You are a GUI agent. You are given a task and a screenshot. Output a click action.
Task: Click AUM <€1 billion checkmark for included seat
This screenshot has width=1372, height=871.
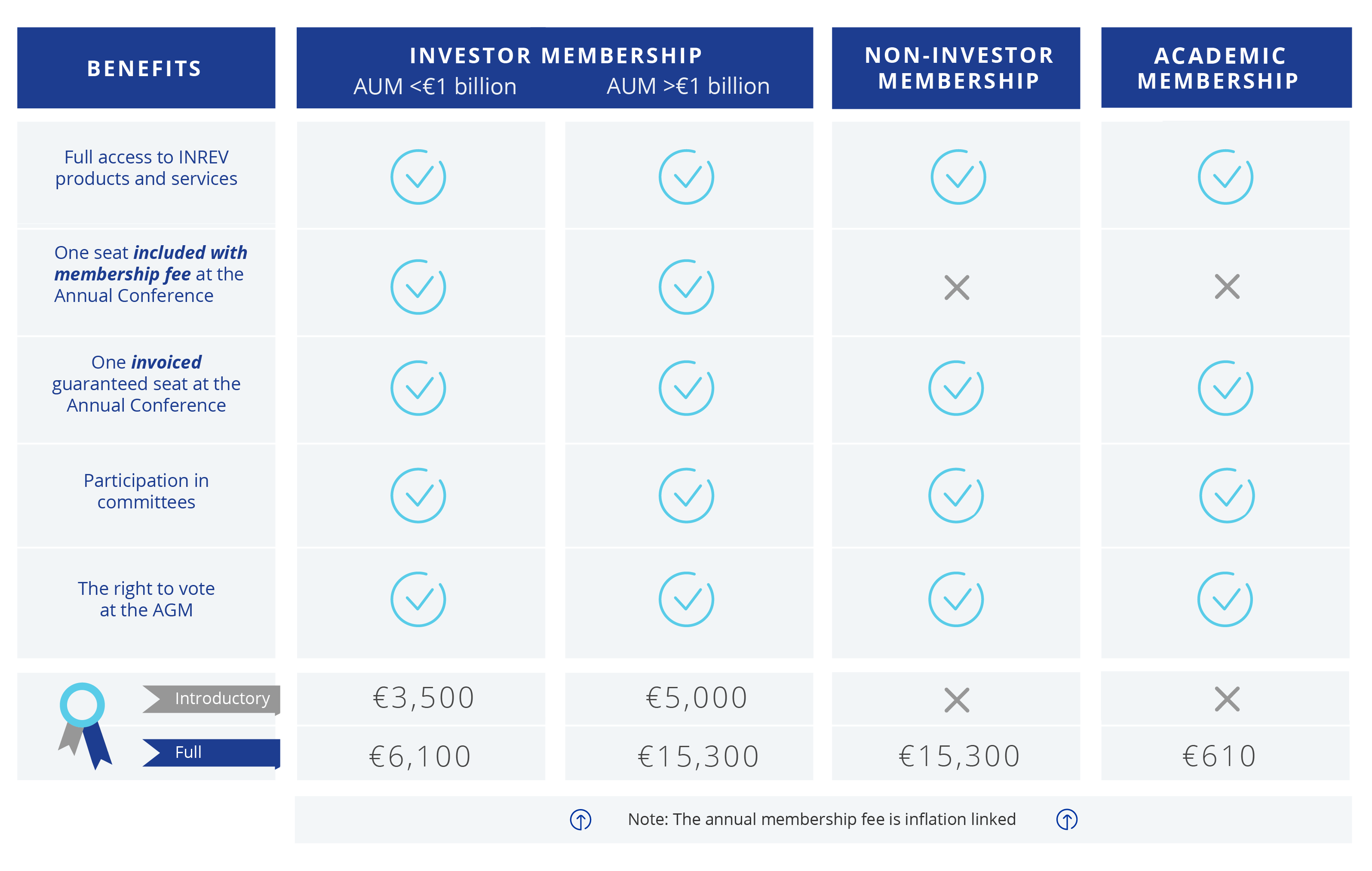(418, 287)
